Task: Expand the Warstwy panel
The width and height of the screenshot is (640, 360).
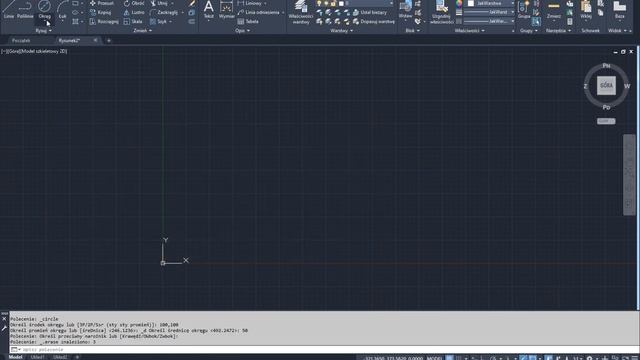Action: tap(342, 31)
